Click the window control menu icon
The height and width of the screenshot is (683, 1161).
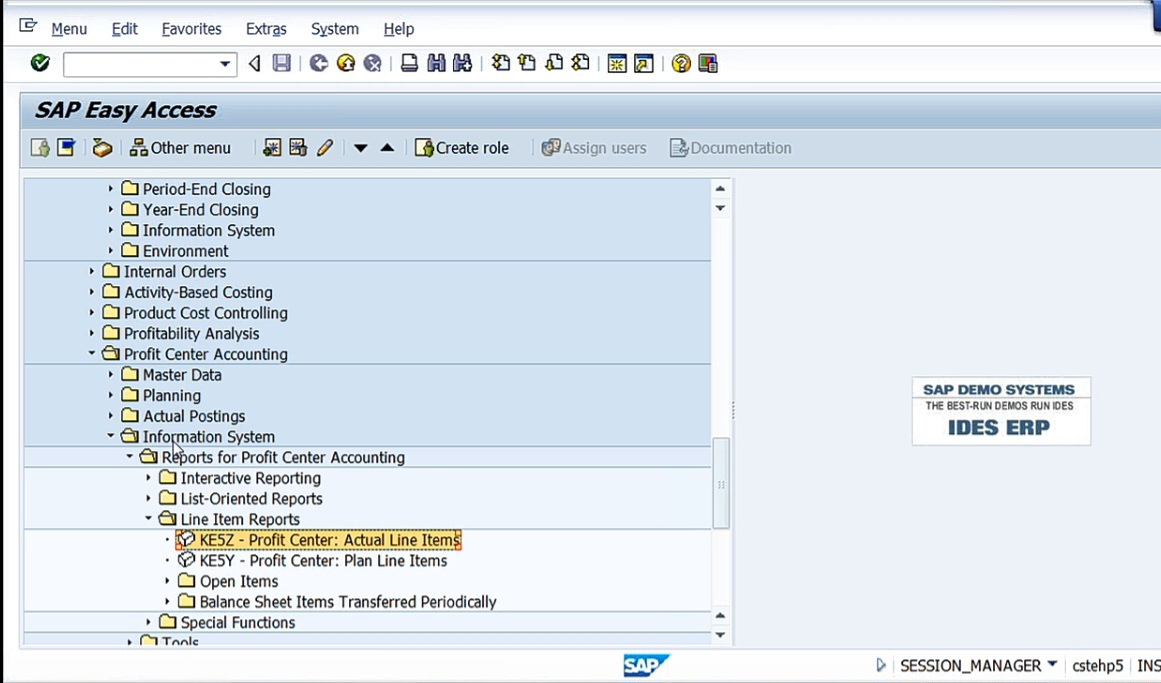tap(28, 27)
